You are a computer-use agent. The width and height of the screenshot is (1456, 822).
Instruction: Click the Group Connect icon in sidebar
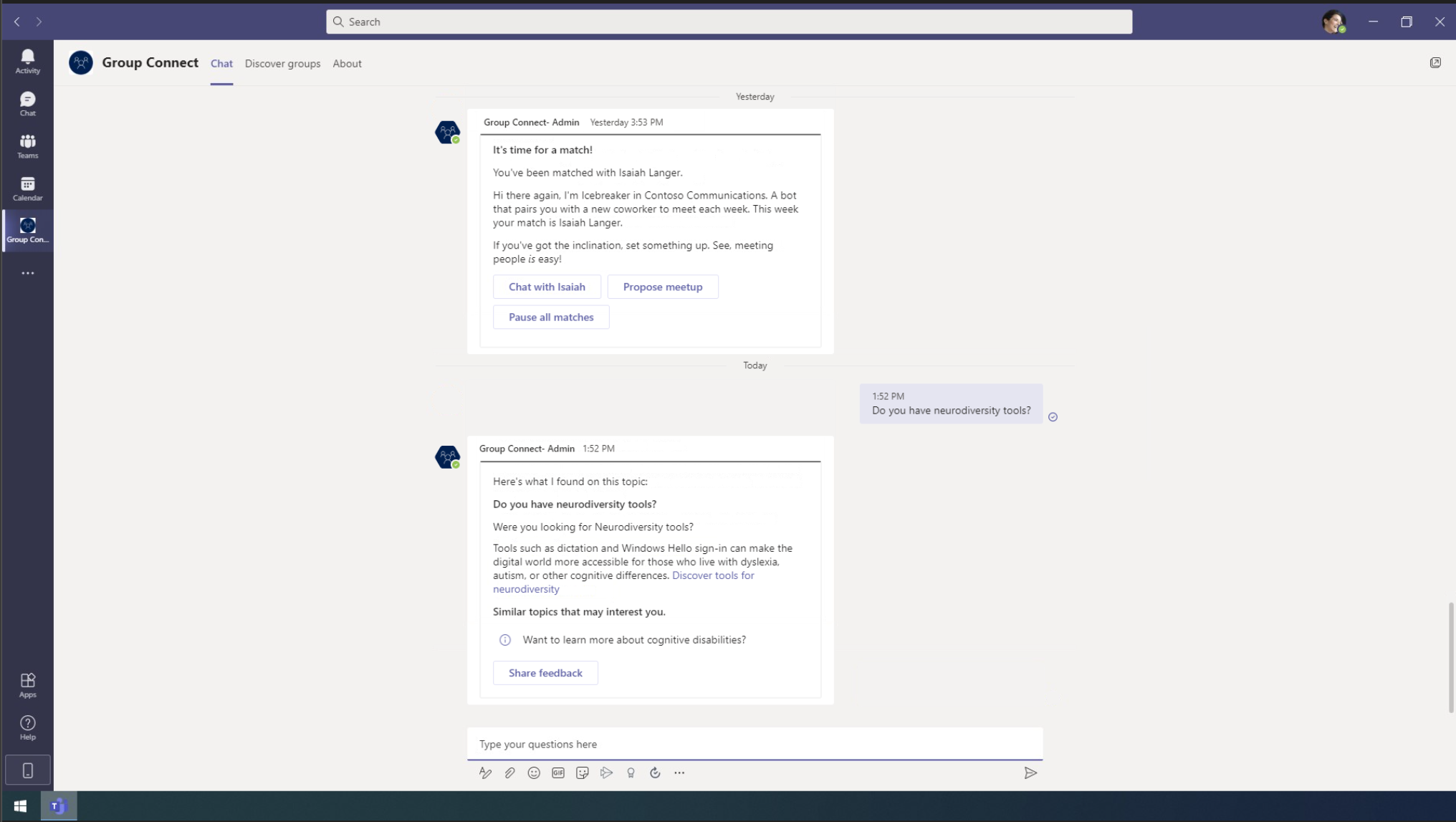point(28,230)
